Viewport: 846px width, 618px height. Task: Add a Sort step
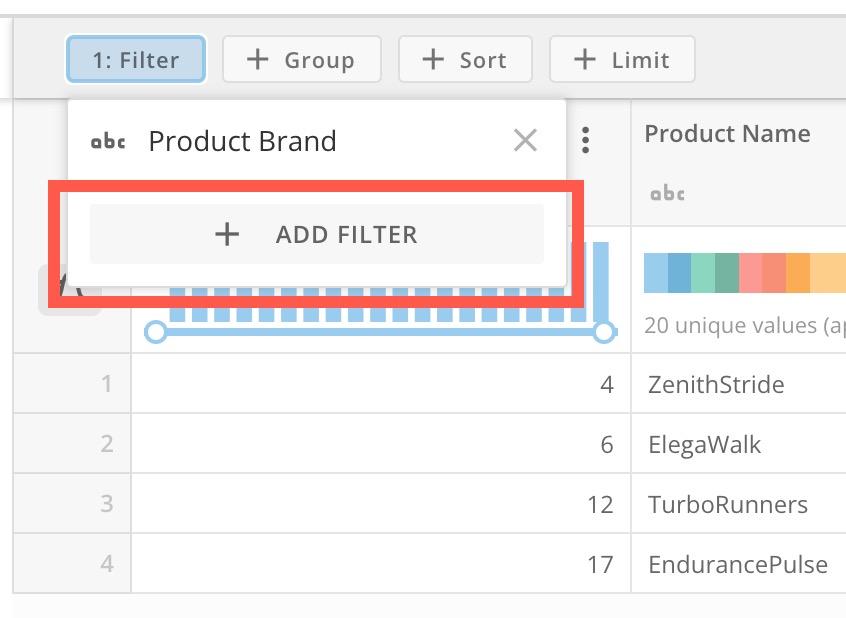point(465,60)
